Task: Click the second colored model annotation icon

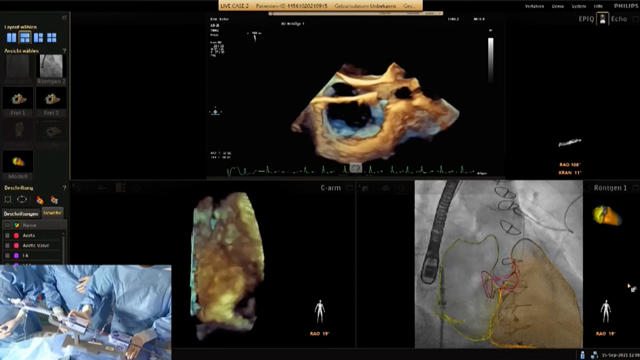Action: click(x=54, y=200)
